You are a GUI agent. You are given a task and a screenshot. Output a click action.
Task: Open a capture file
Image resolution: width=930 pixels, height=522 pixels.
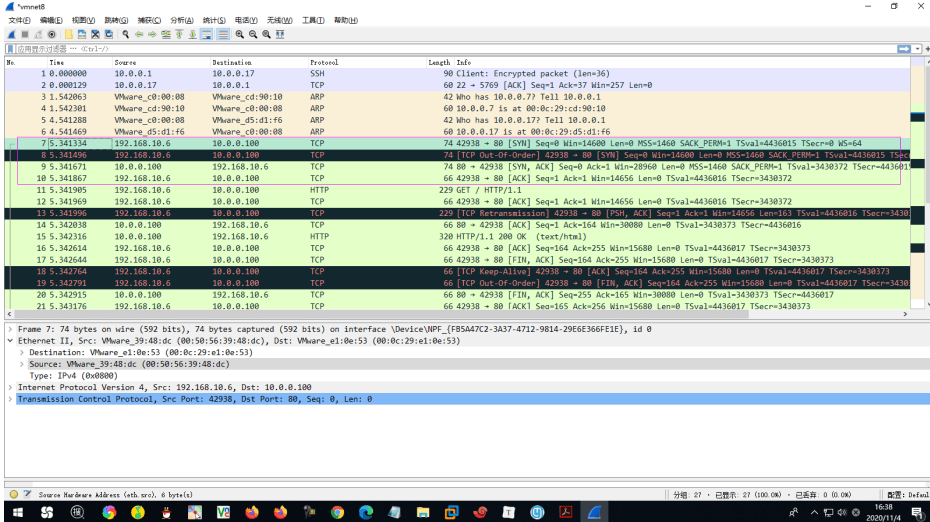(69, 34)
